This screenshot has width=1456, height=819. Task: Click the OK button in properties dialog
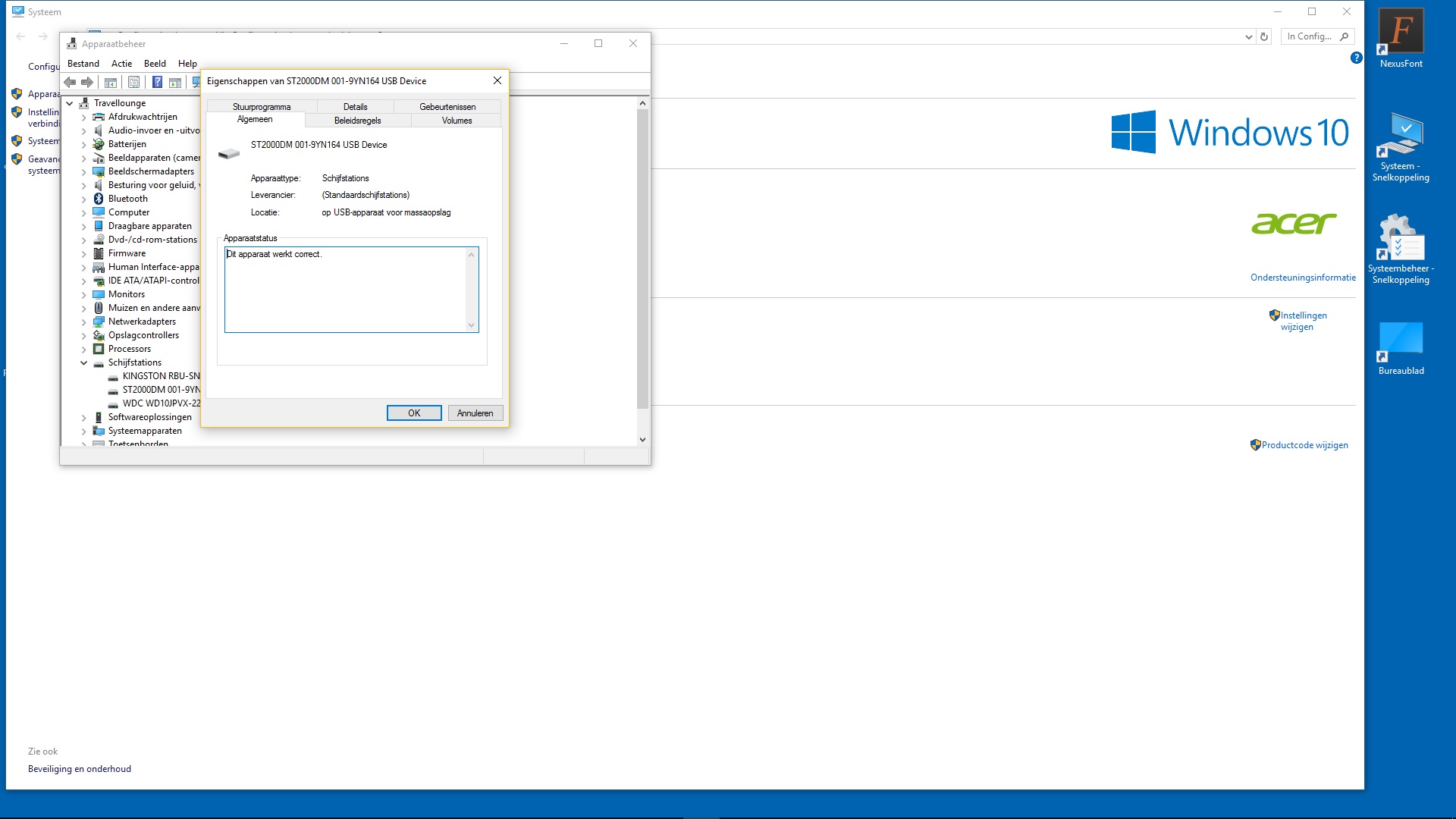pyautogui.click(x=414, y=413)
